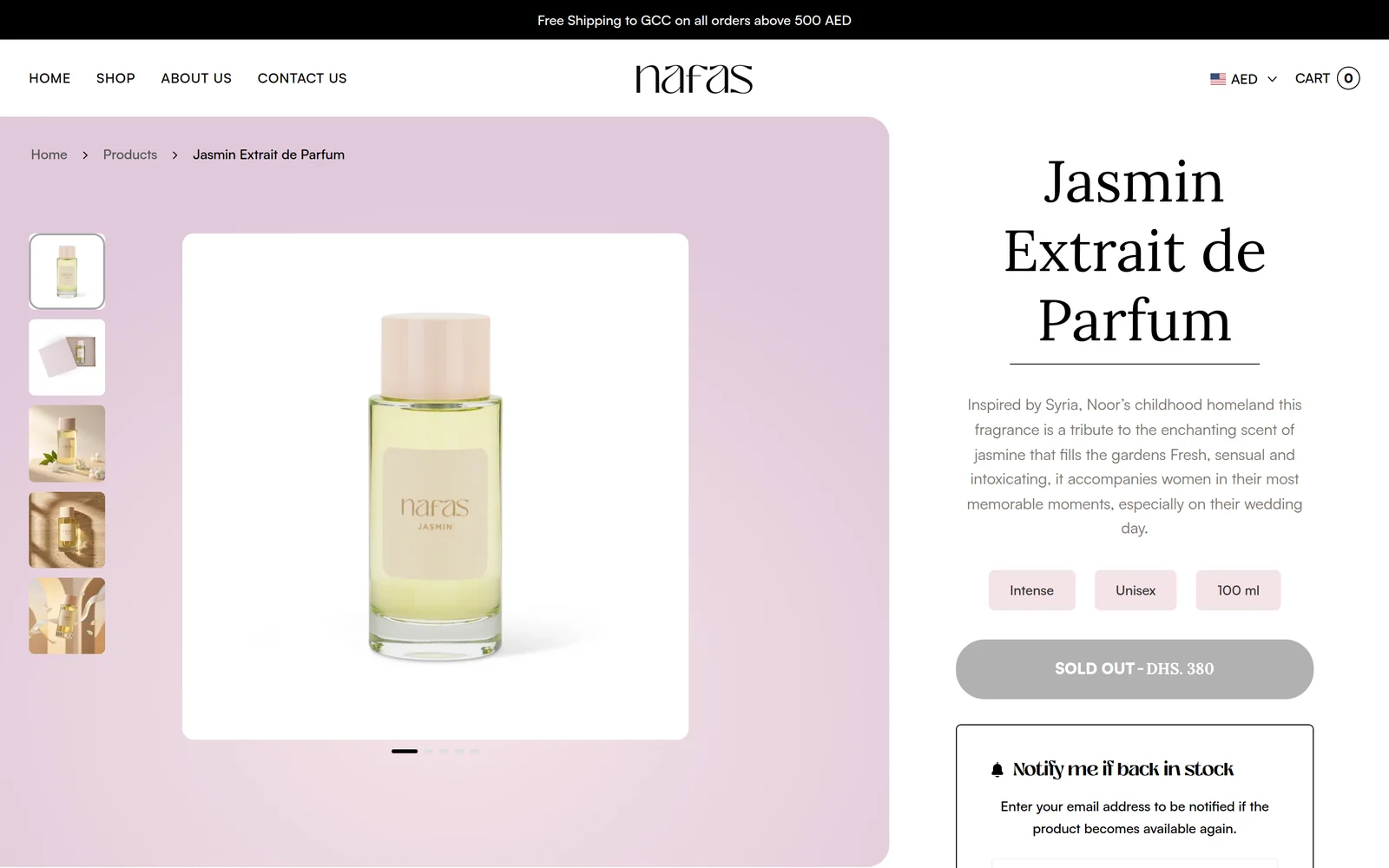The image size is (1389, 868).
Task: Click the Jasmin Extrait de Parfum title
Action: click(1134, 252)
